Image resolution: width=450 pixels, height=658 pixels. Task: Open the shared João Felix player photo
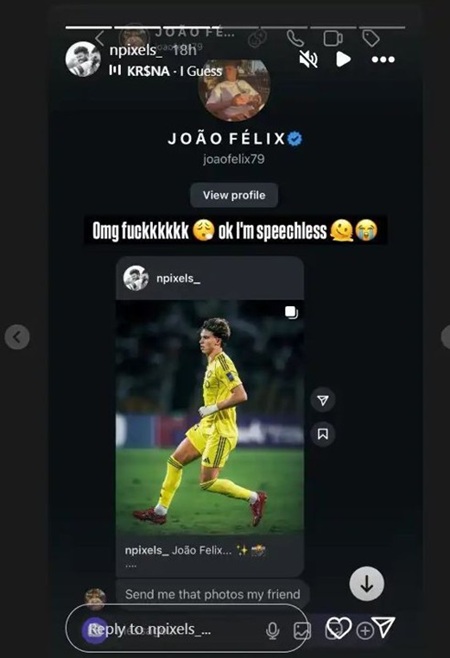tap(209, 417)
